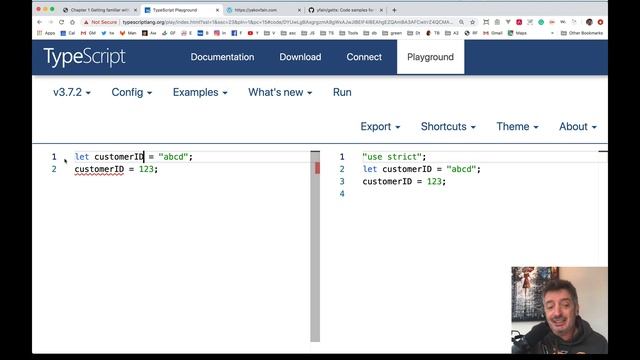Open the Instagram bookmark
640x360 pixels.
coord(220,33)
